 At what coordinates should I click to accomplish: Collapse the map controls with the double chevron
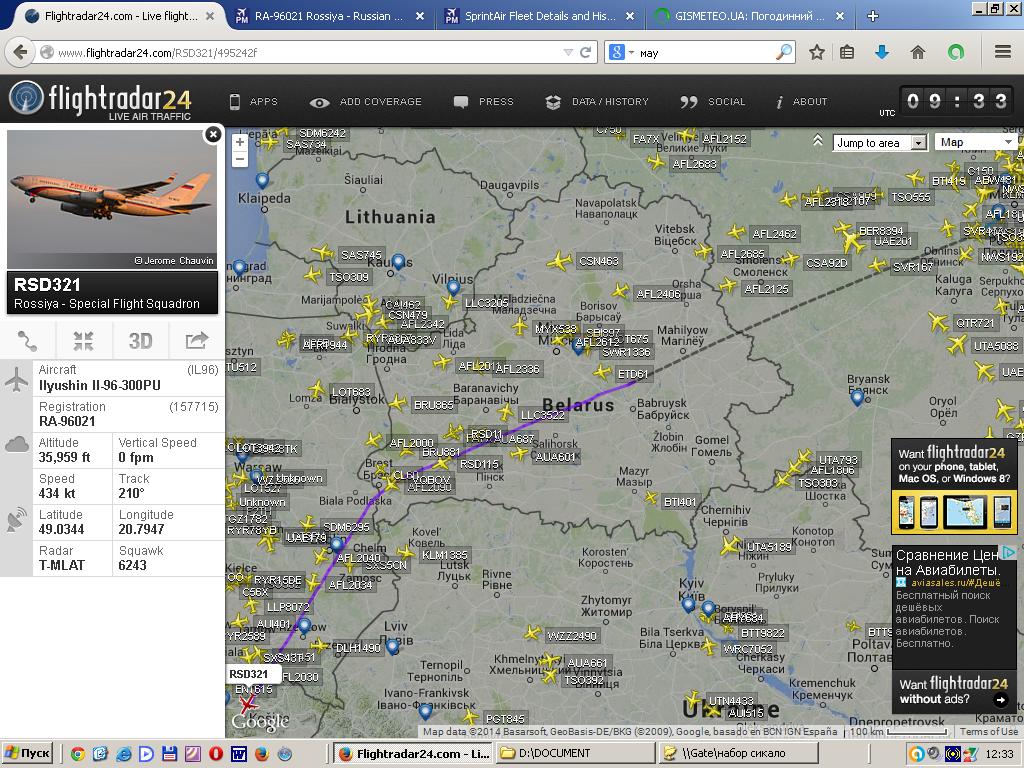tap(818, 142)
